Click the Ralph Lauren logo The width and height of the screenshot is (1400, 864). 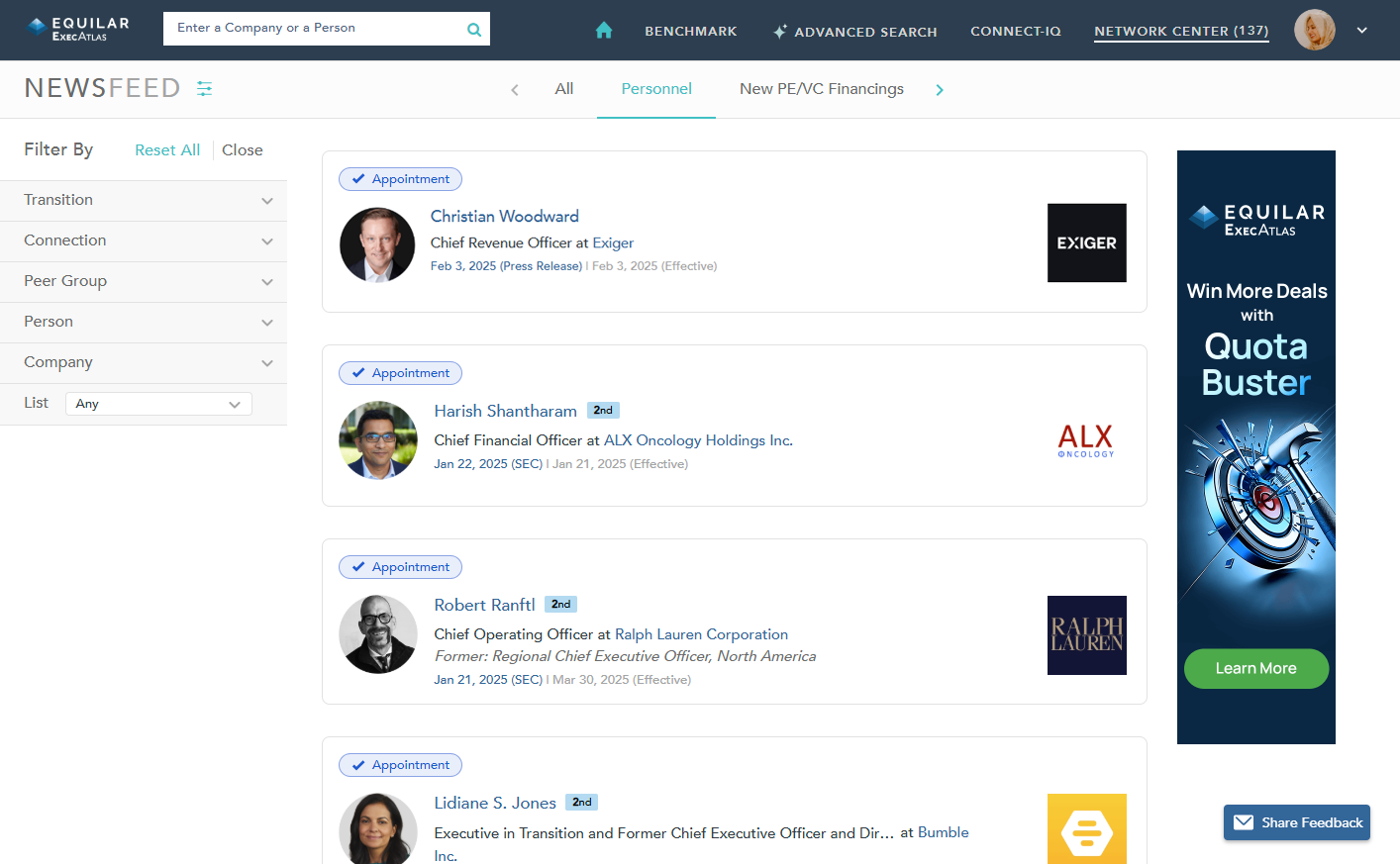click(1087, 635)
